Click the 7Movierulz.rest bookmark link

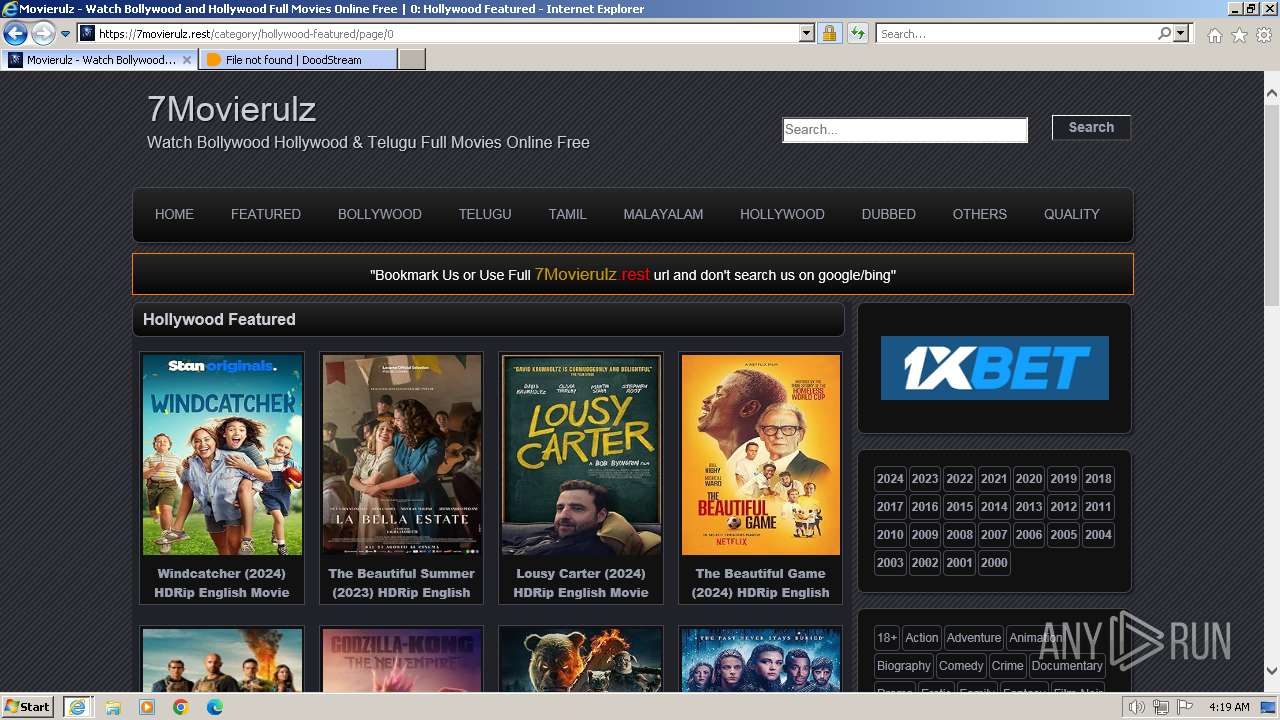pos(592,274)
